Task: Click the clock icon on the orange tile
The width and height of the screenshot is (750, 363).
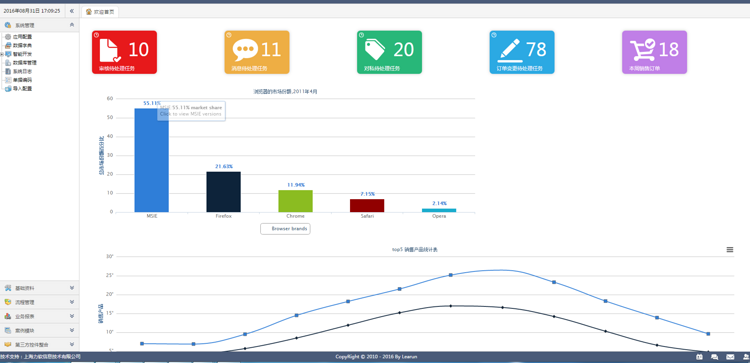Action: [229, 35]
